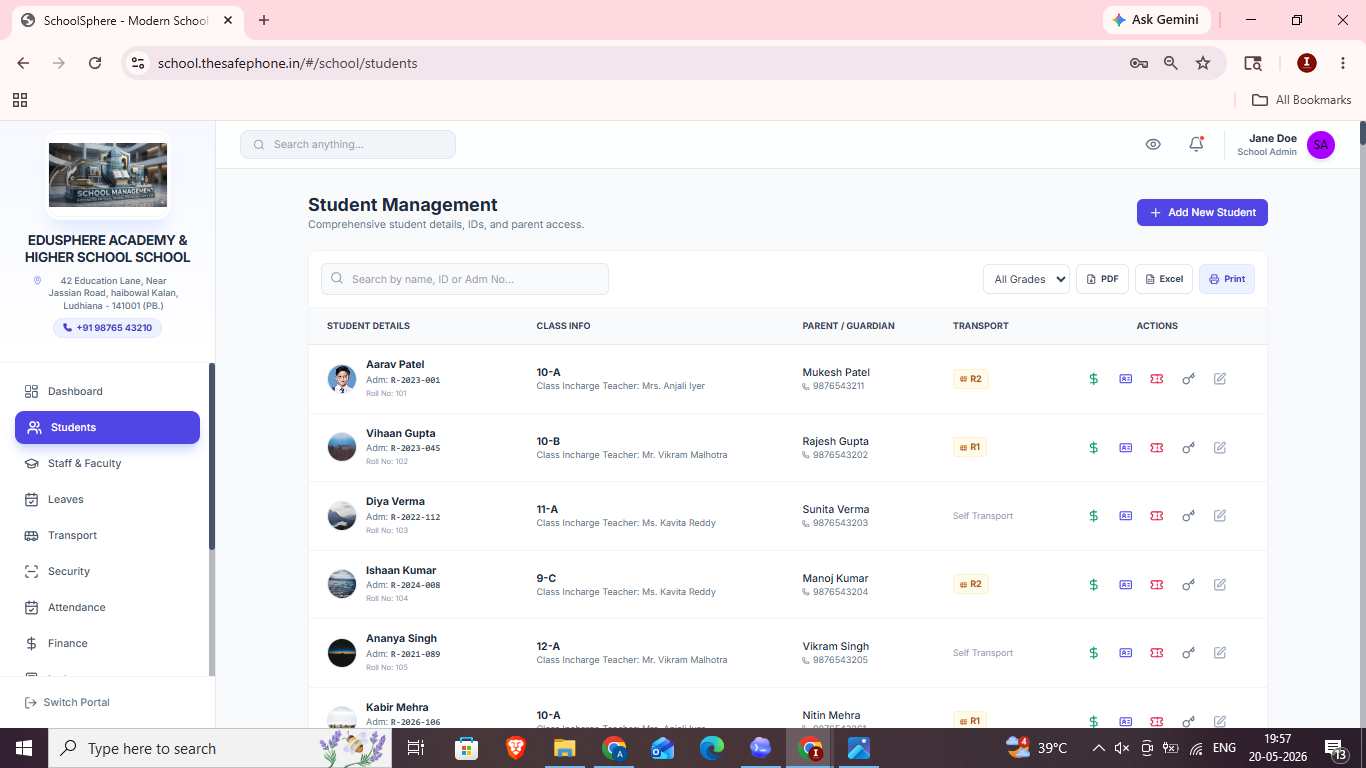Export the student list to Excel
This screenshot has height=768, width=1366.
1164,279
